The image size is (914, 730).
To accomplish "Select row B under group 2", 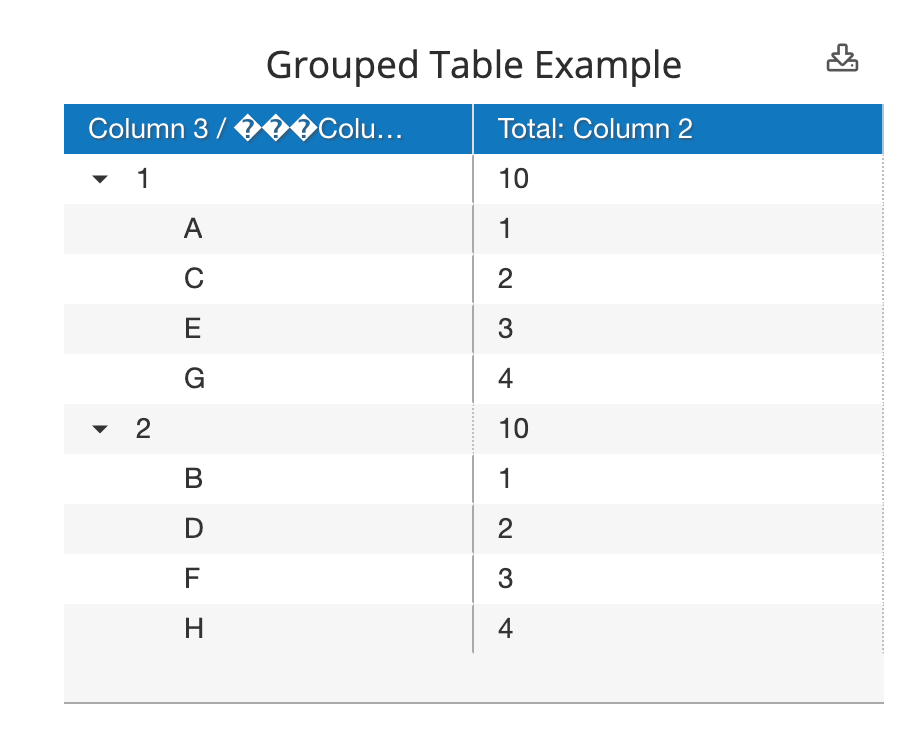I will pyautogui.click(x=193, y=478).
